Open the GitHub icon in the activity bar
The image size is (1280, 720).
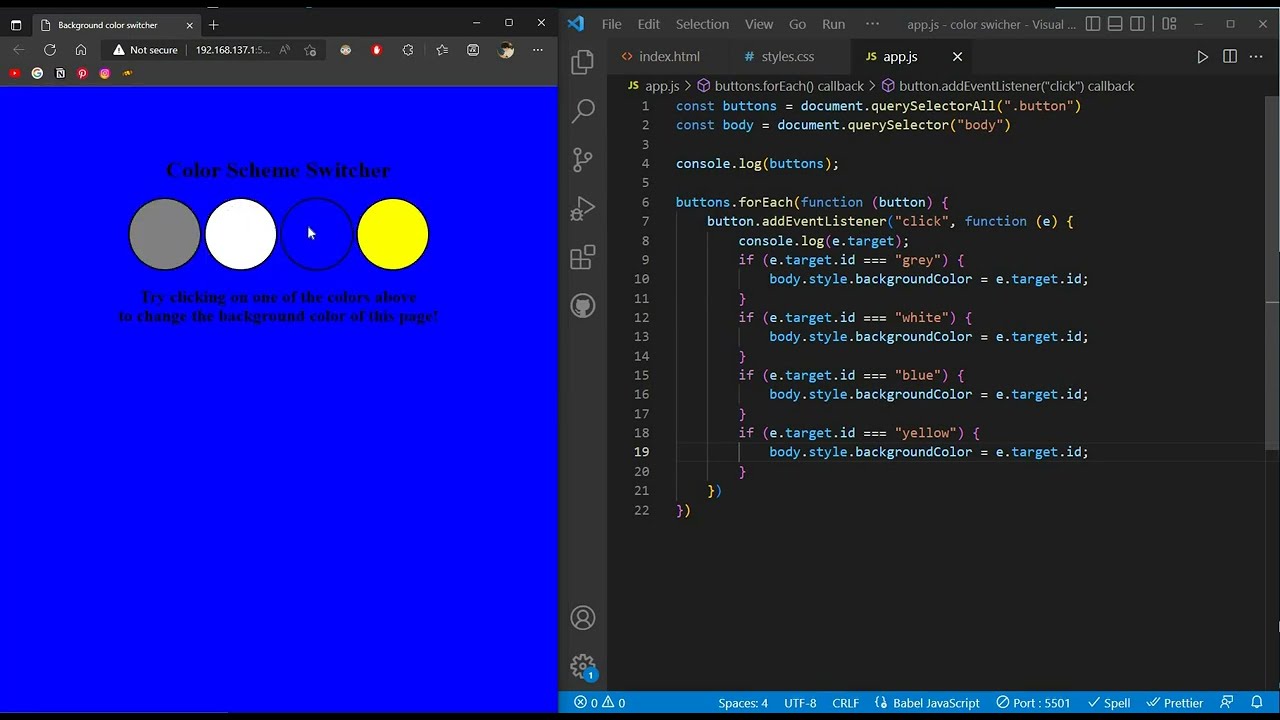click(583, 306)
